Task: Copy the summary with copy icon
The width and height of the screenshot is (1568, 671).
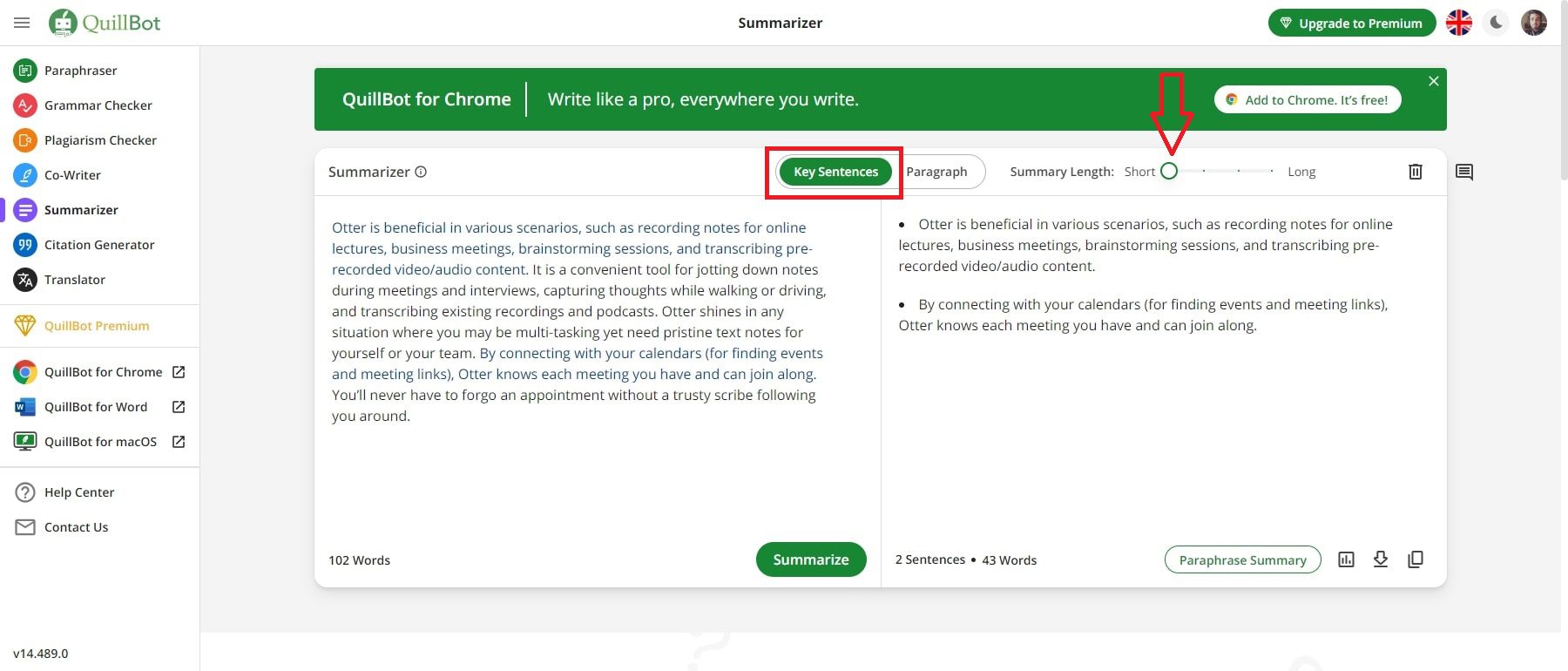Action: (x=1416, y=559)
